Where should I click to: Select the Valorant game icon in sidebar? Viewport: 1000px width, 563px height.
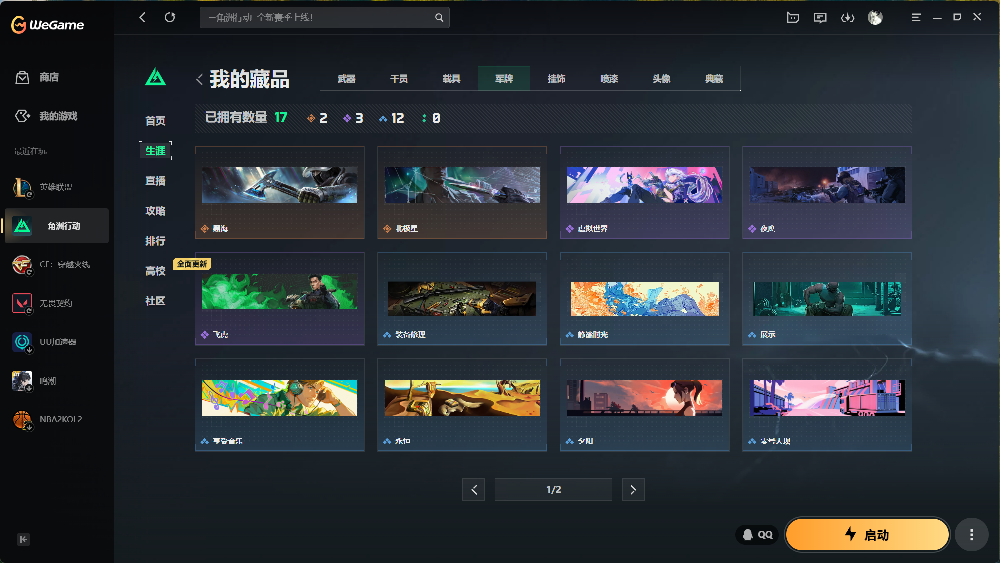point(22,303)
